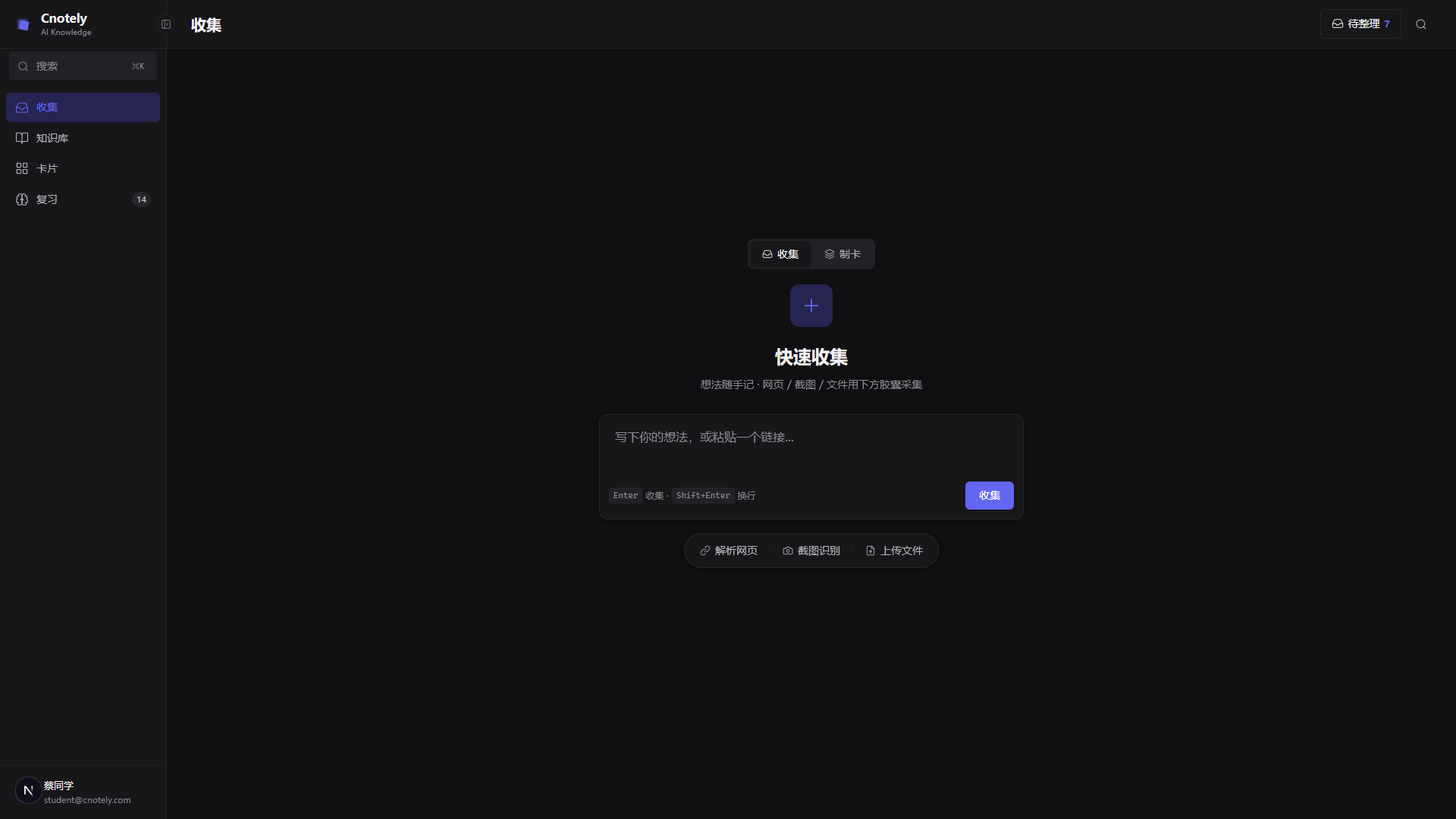This screenshot has width=1456, height=819.
Task: Collapse the sidebar with panel icon
Action: pyautogui.click(x=166, y=24)
